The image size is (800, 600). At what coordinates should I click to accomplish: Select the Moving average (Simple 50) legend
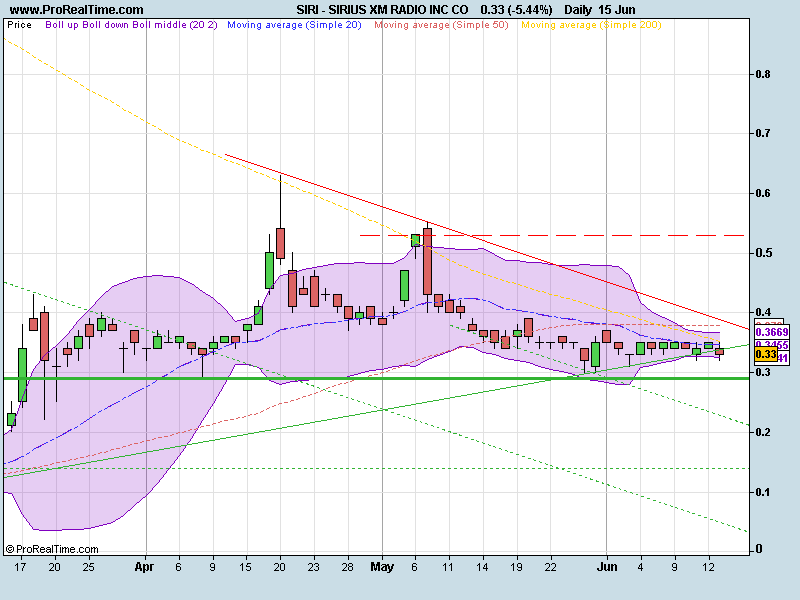(x=441, y=25)
